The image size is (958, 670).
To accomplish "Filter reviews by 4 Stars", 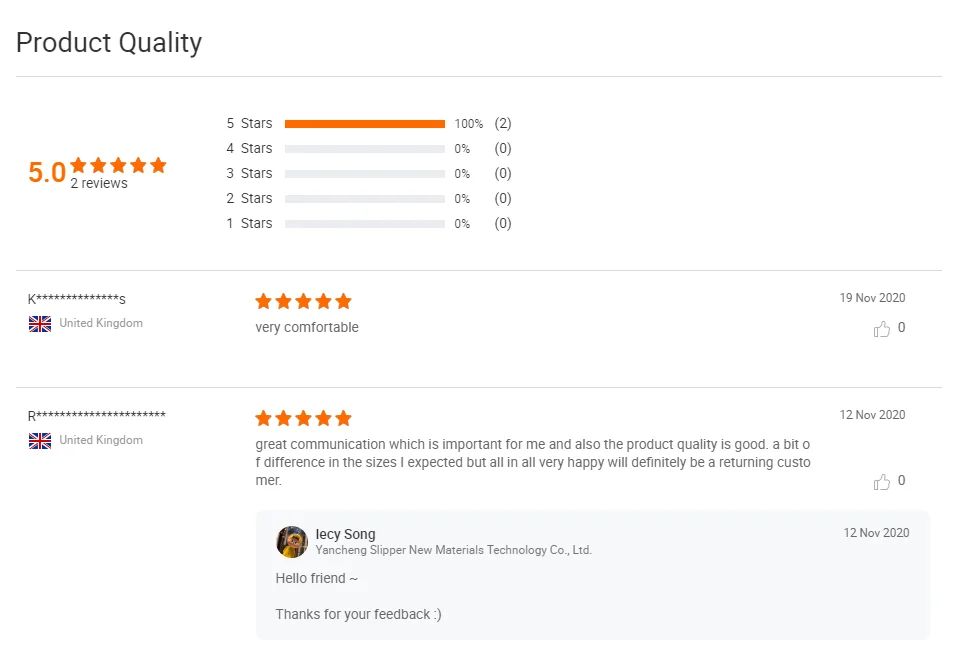I will point(249,149).
